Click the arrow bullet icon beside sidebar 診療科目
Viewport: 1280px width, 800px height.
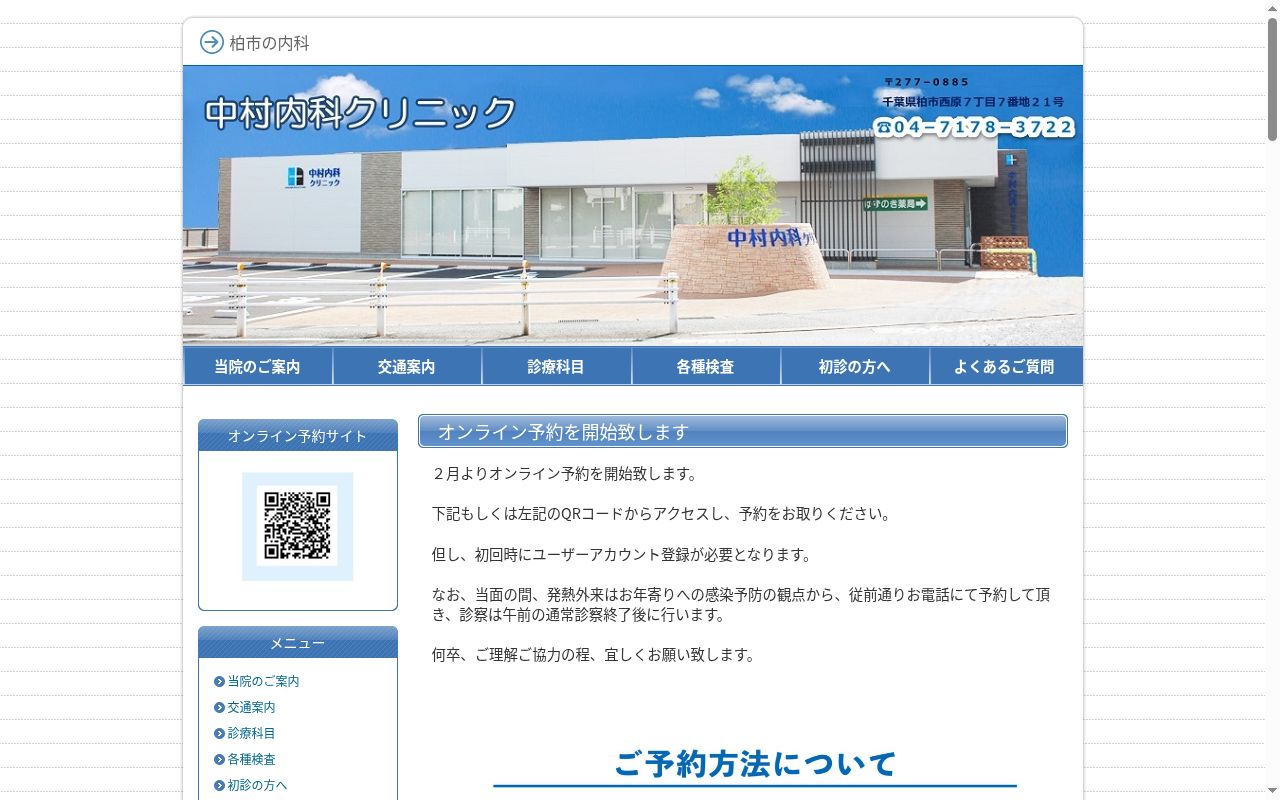219,733
